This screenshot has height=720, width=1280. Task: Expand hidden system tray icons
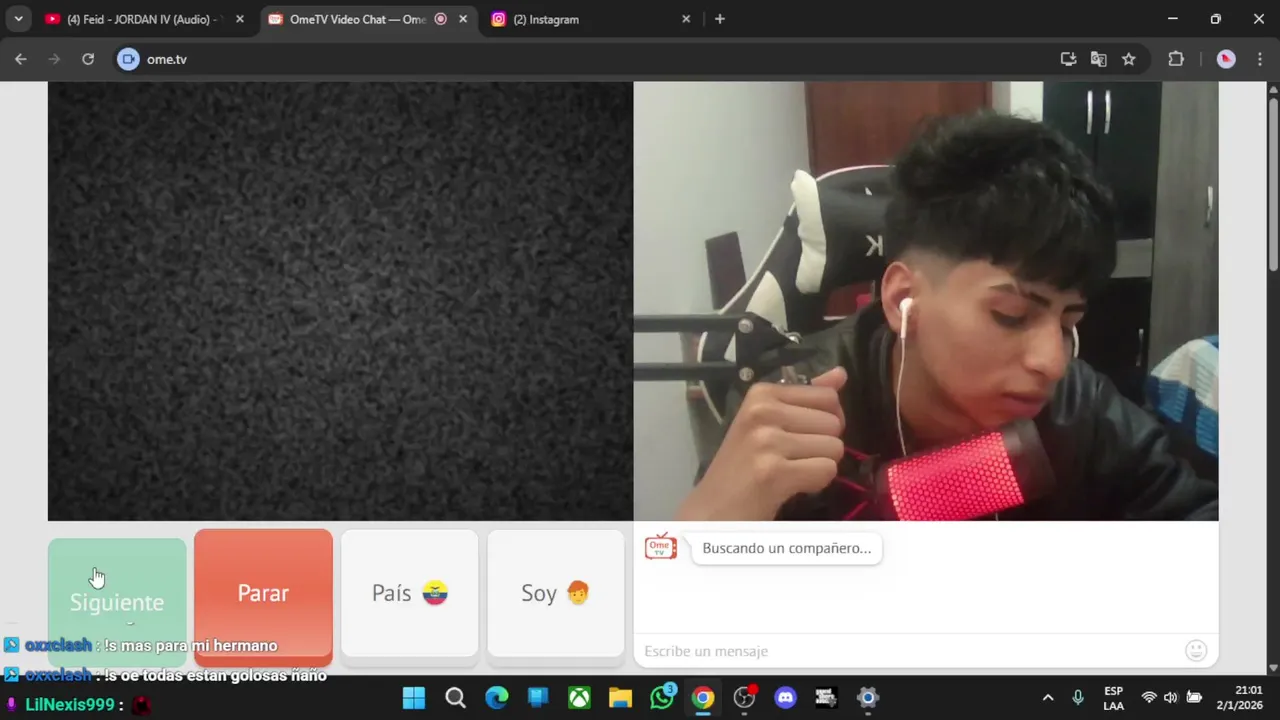tap(1048, 698)
